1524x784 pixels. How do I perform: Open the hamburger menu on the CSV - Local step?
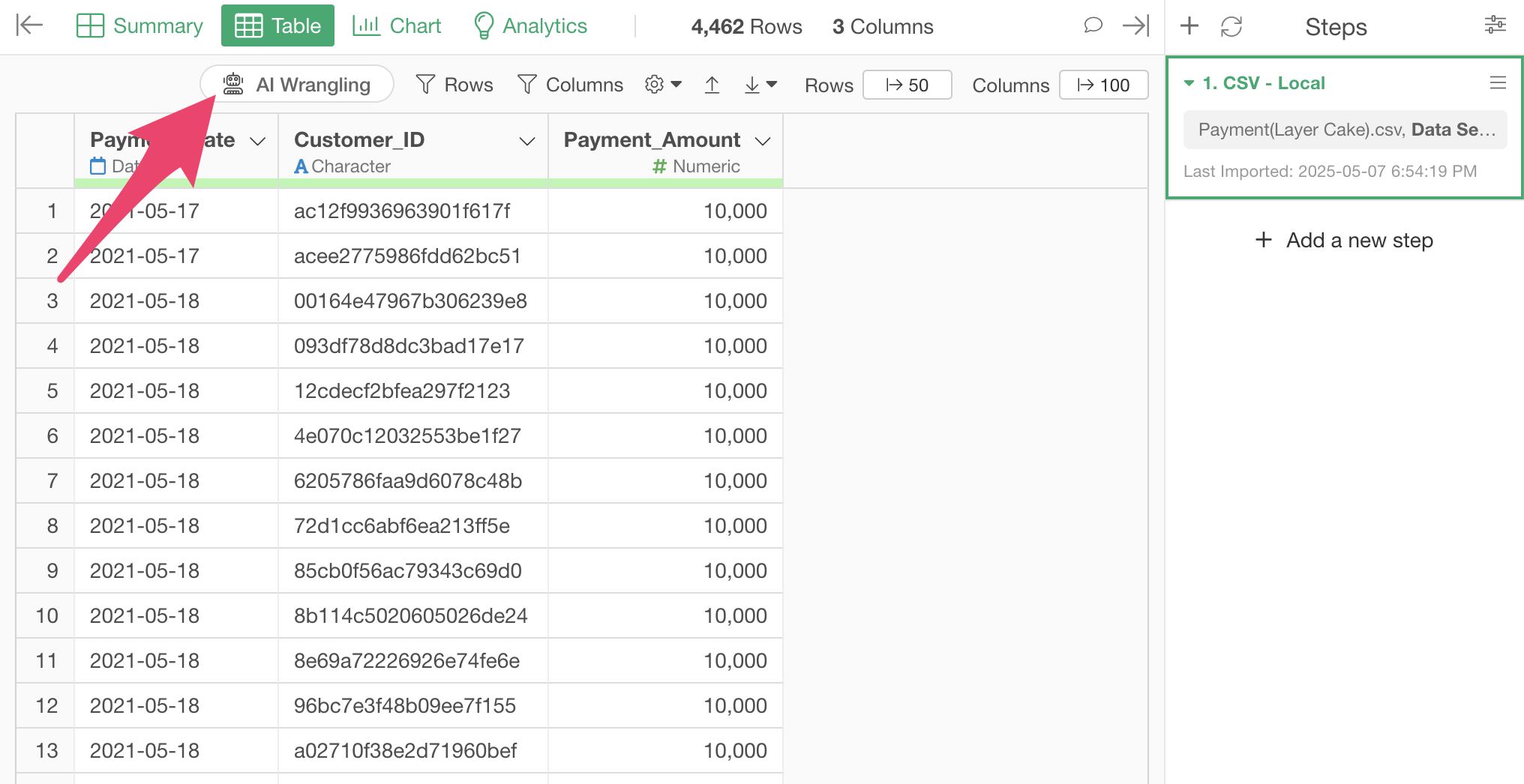click(x=1498, y=82)
